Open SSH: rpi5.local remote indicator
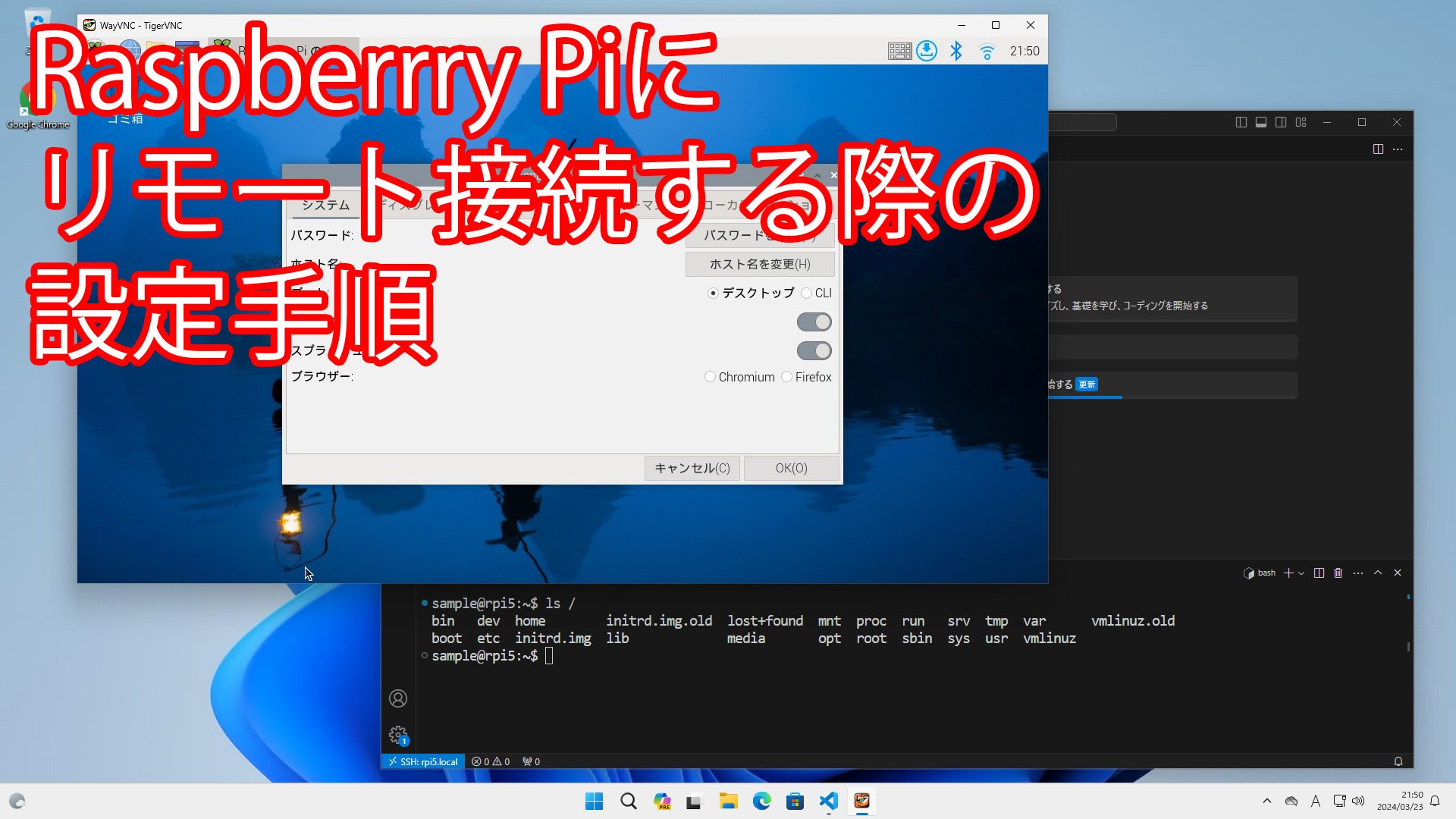The image size is (1456, 819). (423, 761)
